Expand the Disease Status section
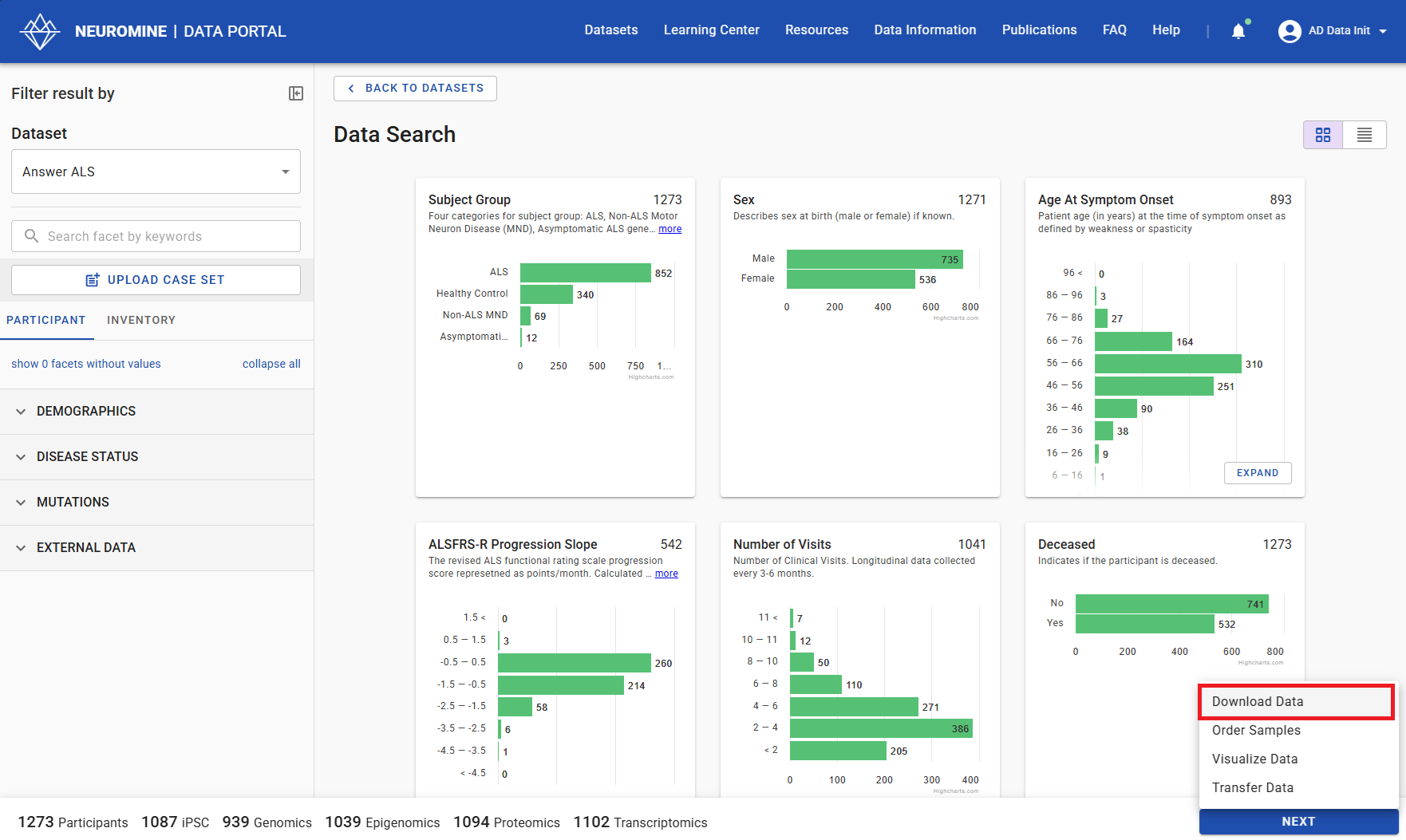This screenshot has height=840, width=1406. [87, 456]
